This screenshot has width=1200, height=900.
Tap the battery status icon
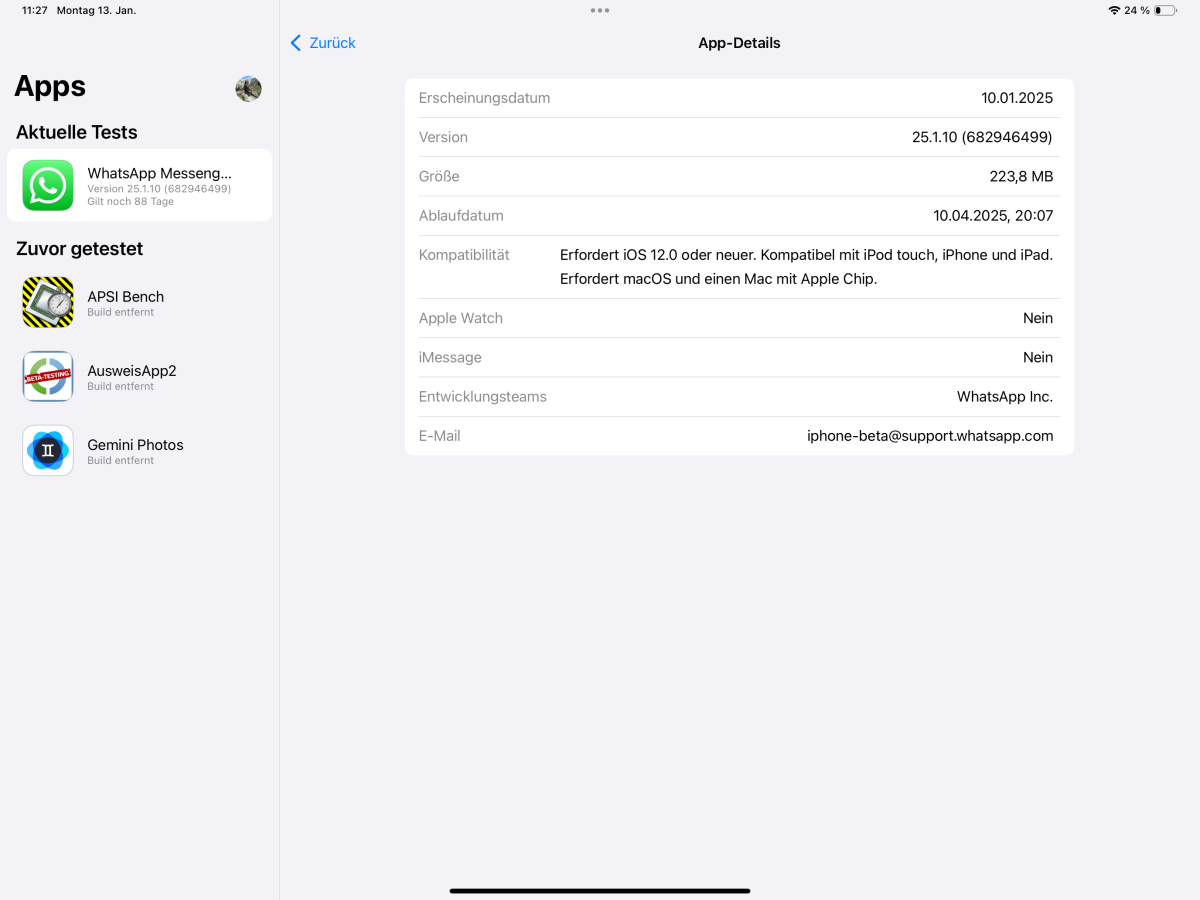(x=1165, y=10)
